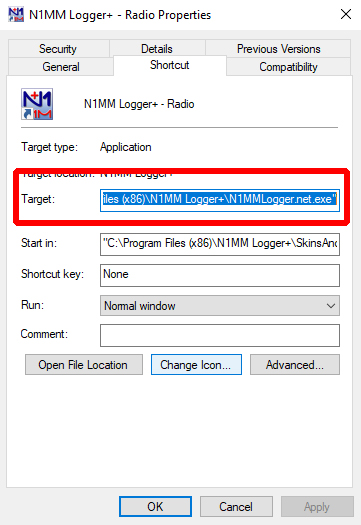Screen dimensions: 361x525
Task: Open the Details tab
Action: pos(157,49)
